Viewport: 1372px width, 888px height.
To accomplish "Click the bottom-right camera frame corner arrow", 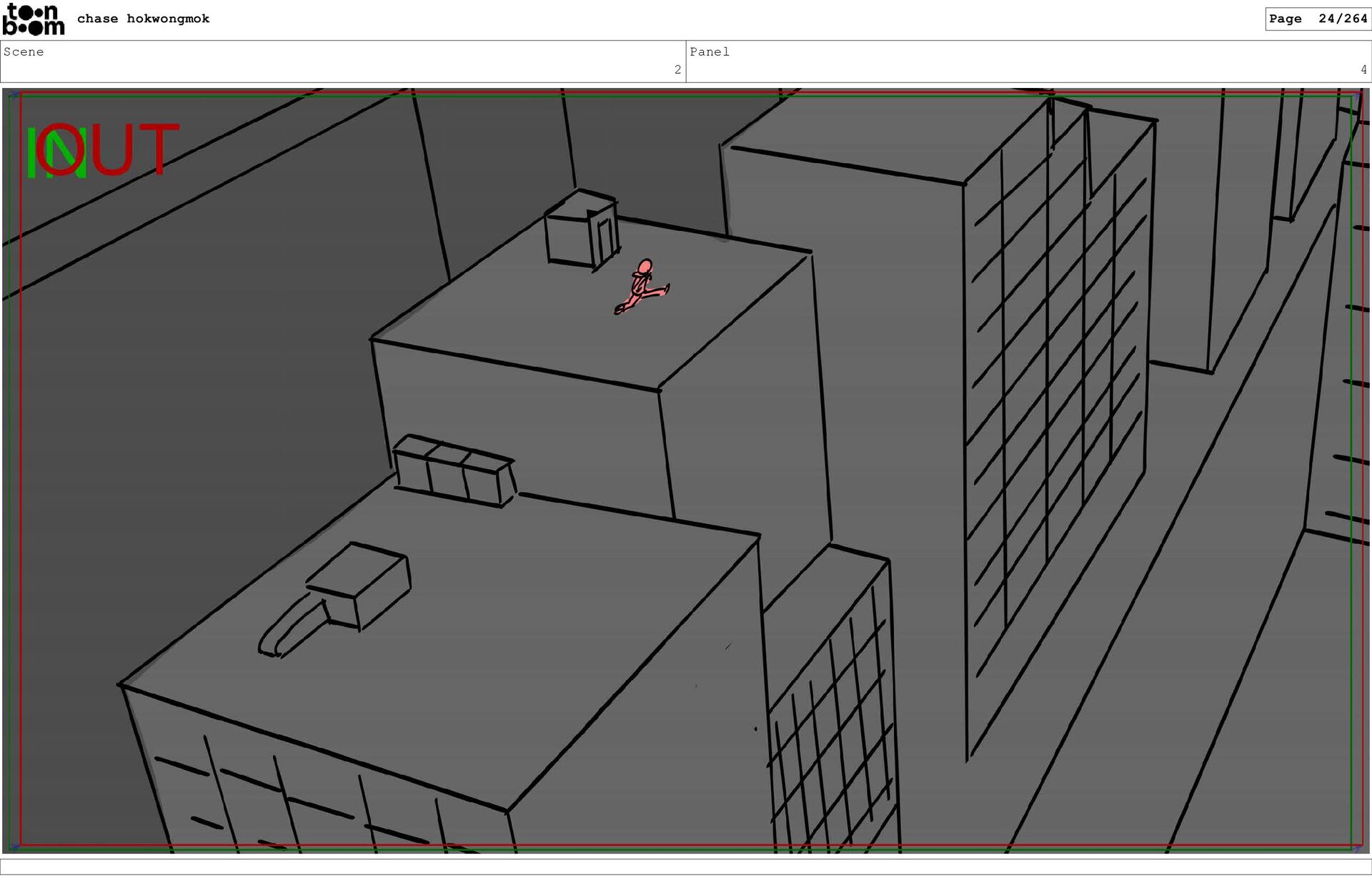I will [x=1357, y=848].
